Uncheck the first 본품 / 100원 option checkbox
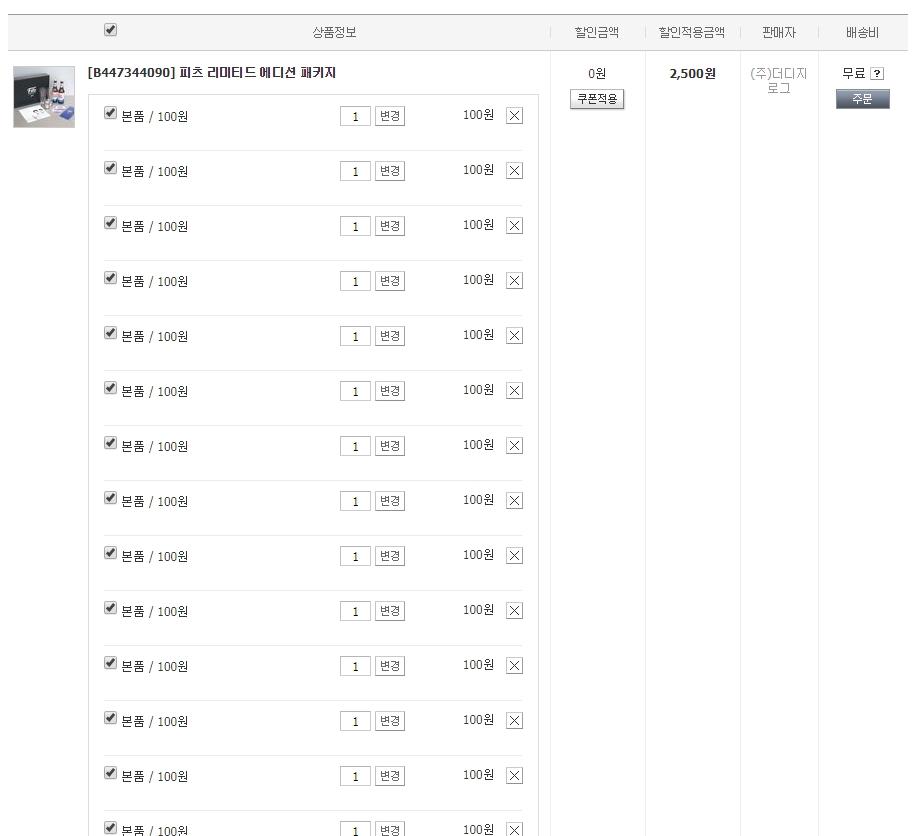 click(x=110, y=113)
